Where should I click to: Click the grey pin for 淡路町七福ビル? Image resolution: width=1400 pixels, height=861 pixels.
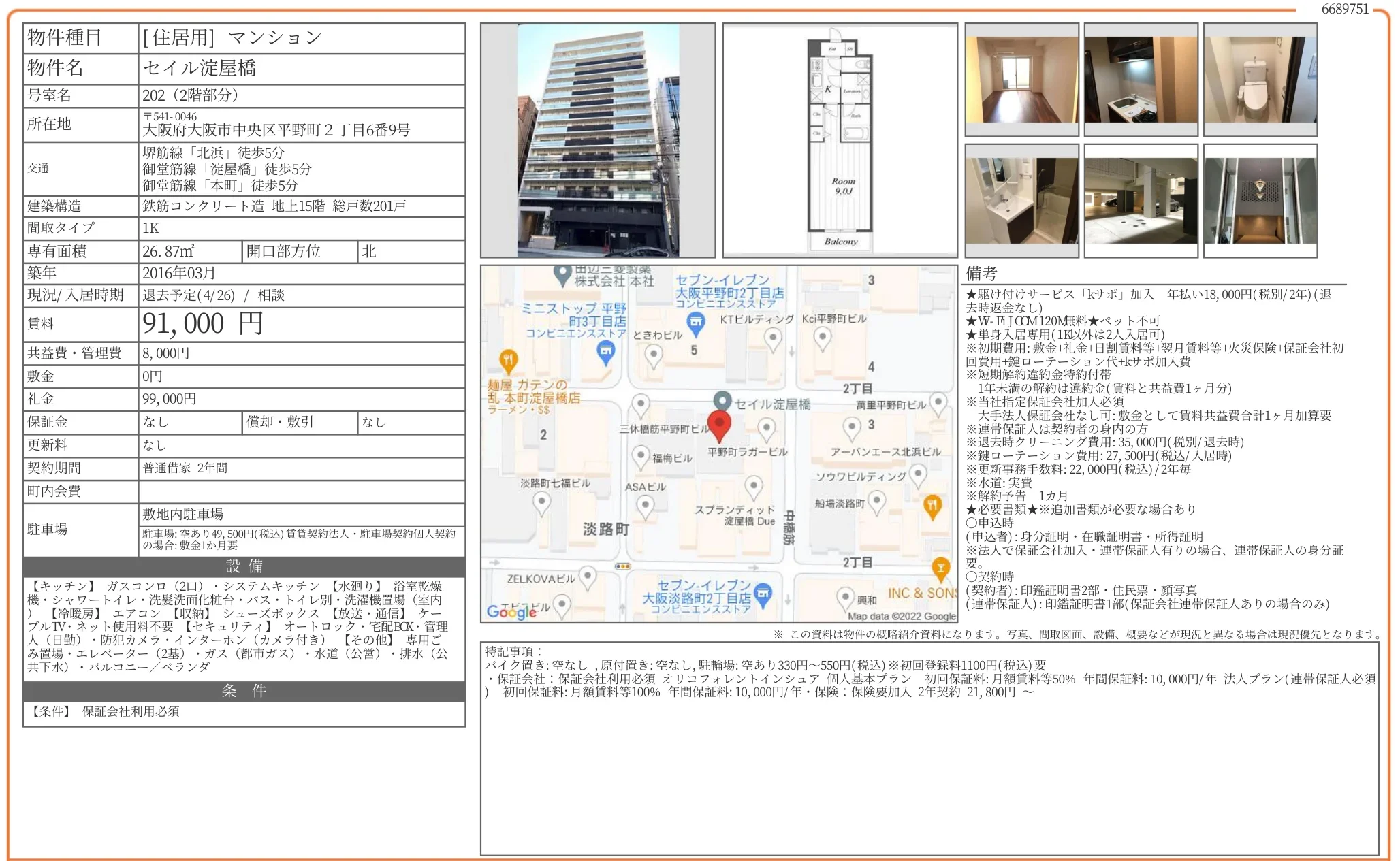coord(541,502)
